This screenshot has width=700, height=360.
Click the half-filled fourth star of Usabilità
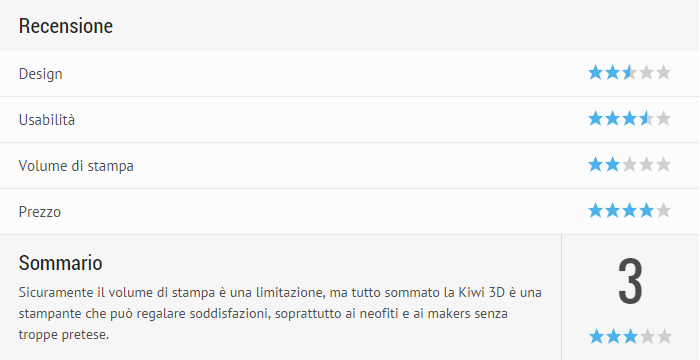(646, 119)
